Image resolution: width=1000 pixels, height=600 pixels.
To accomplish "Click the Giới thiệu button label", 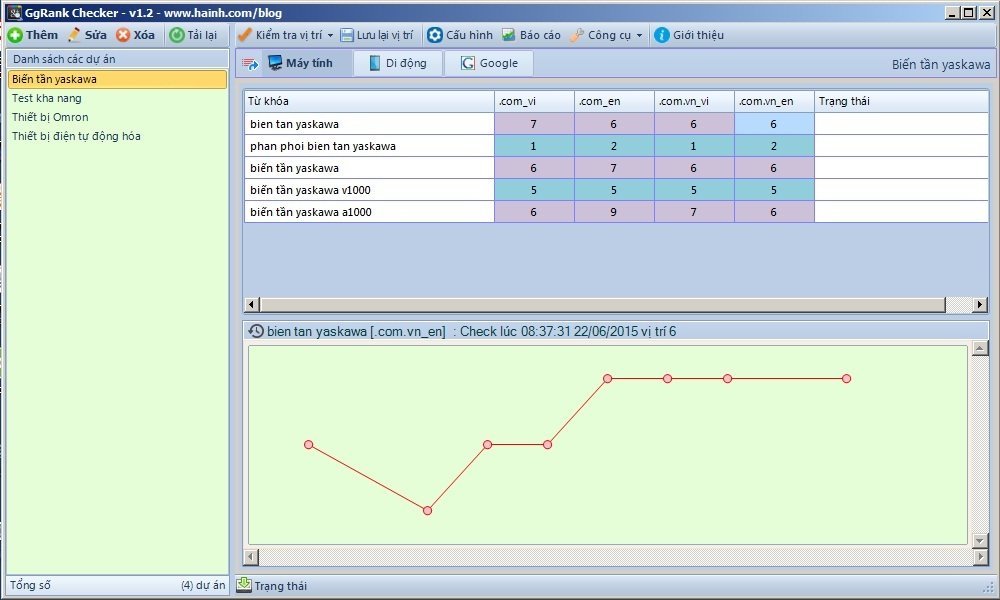I will tap(698, 35).
